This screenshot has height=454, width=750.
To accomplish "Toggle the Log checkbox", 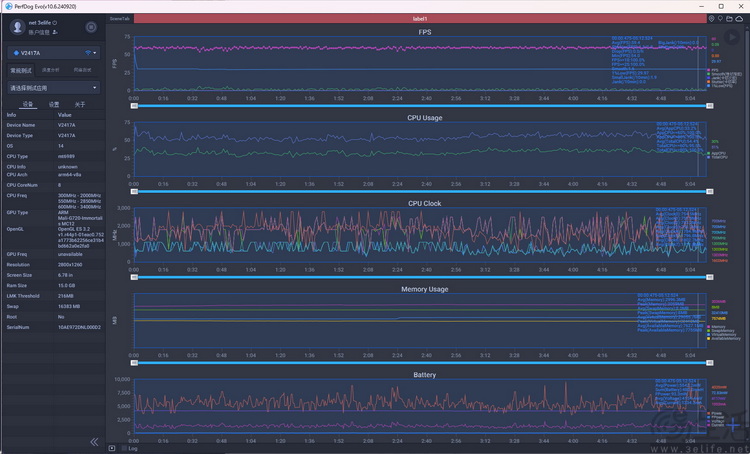I will 124,448.
